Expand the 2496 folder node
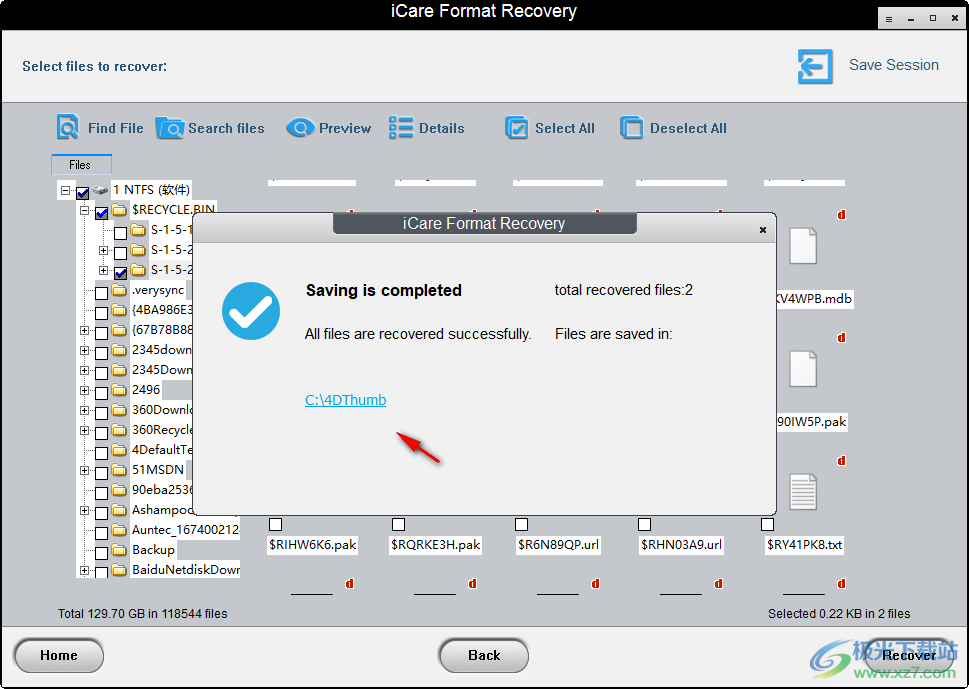Viewport: 969px width, 689px height. point(85,391)
